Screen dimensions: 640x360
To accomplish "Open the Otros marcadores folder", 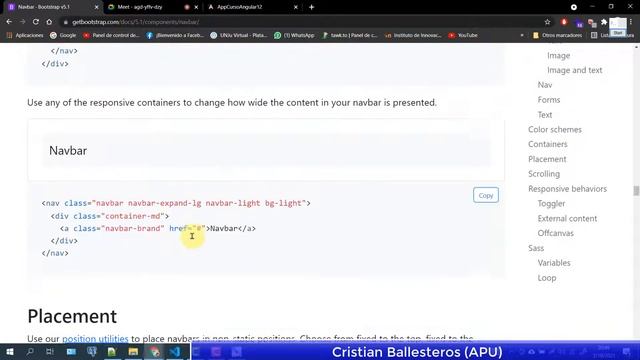I will (558, 36).
